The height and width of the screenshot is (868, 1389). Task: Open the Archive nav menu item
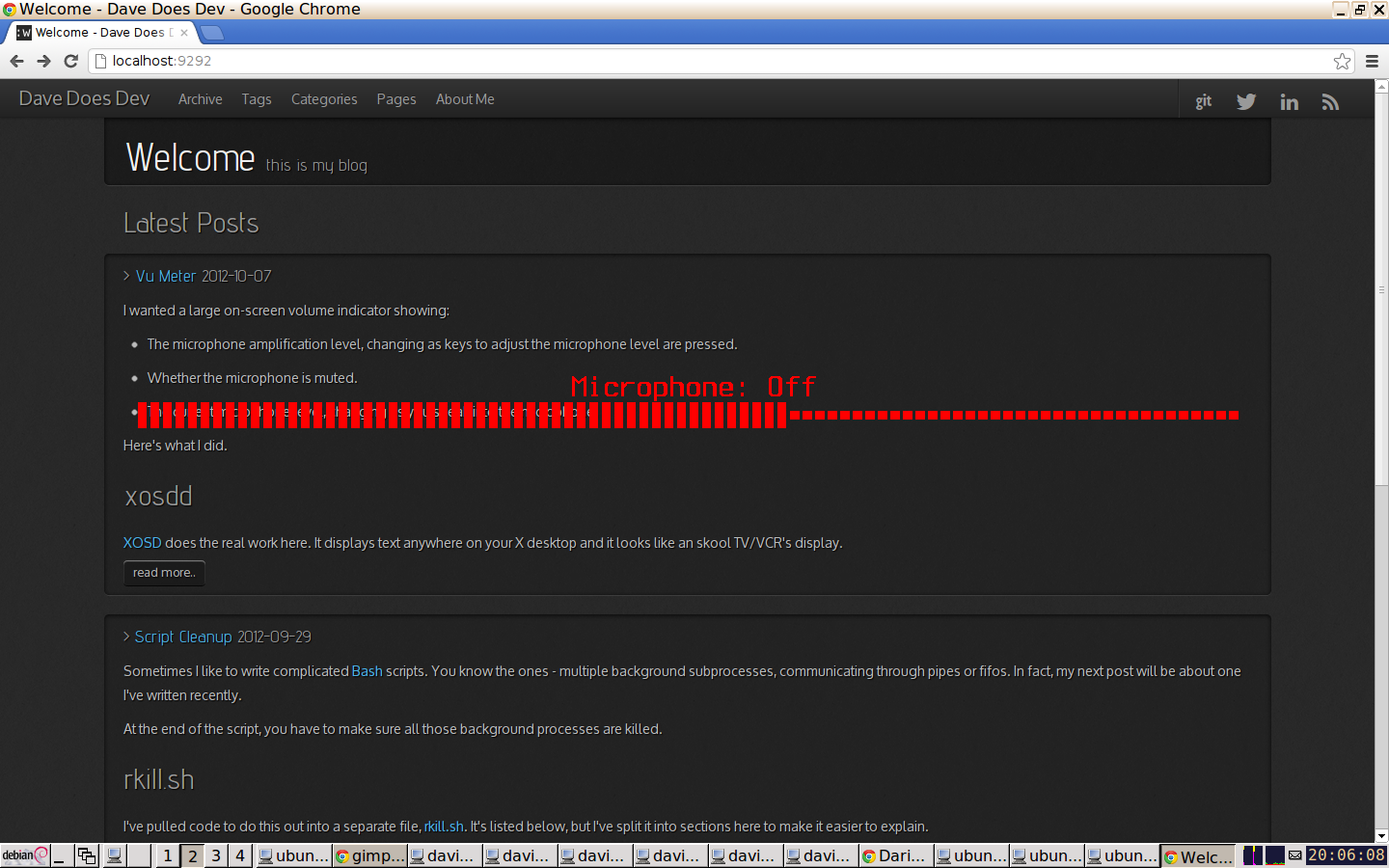(x=200, y=99)
